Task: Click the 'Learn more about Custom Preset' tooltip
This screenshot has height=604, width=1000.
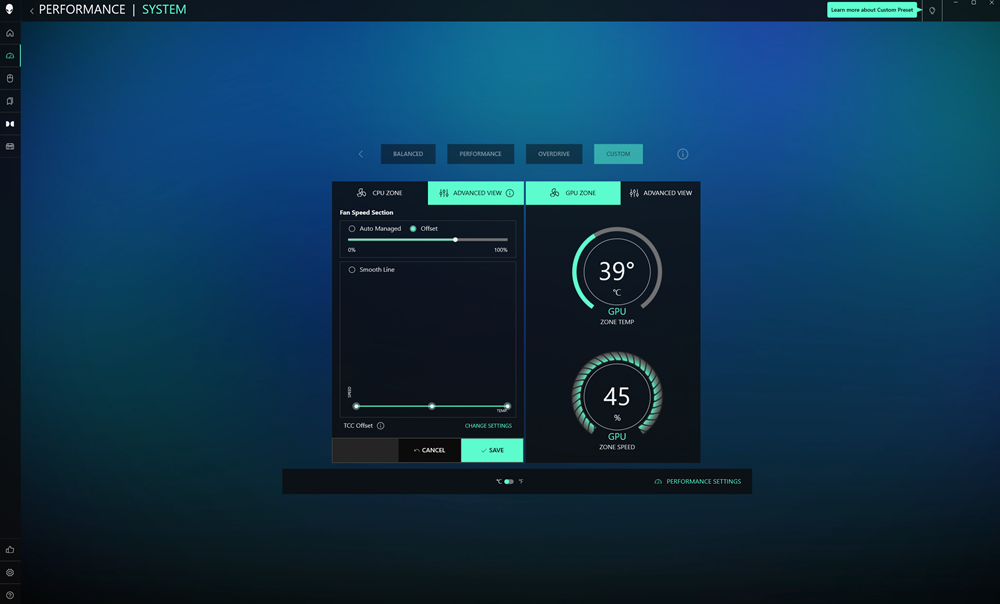Action: click(872, 10)
